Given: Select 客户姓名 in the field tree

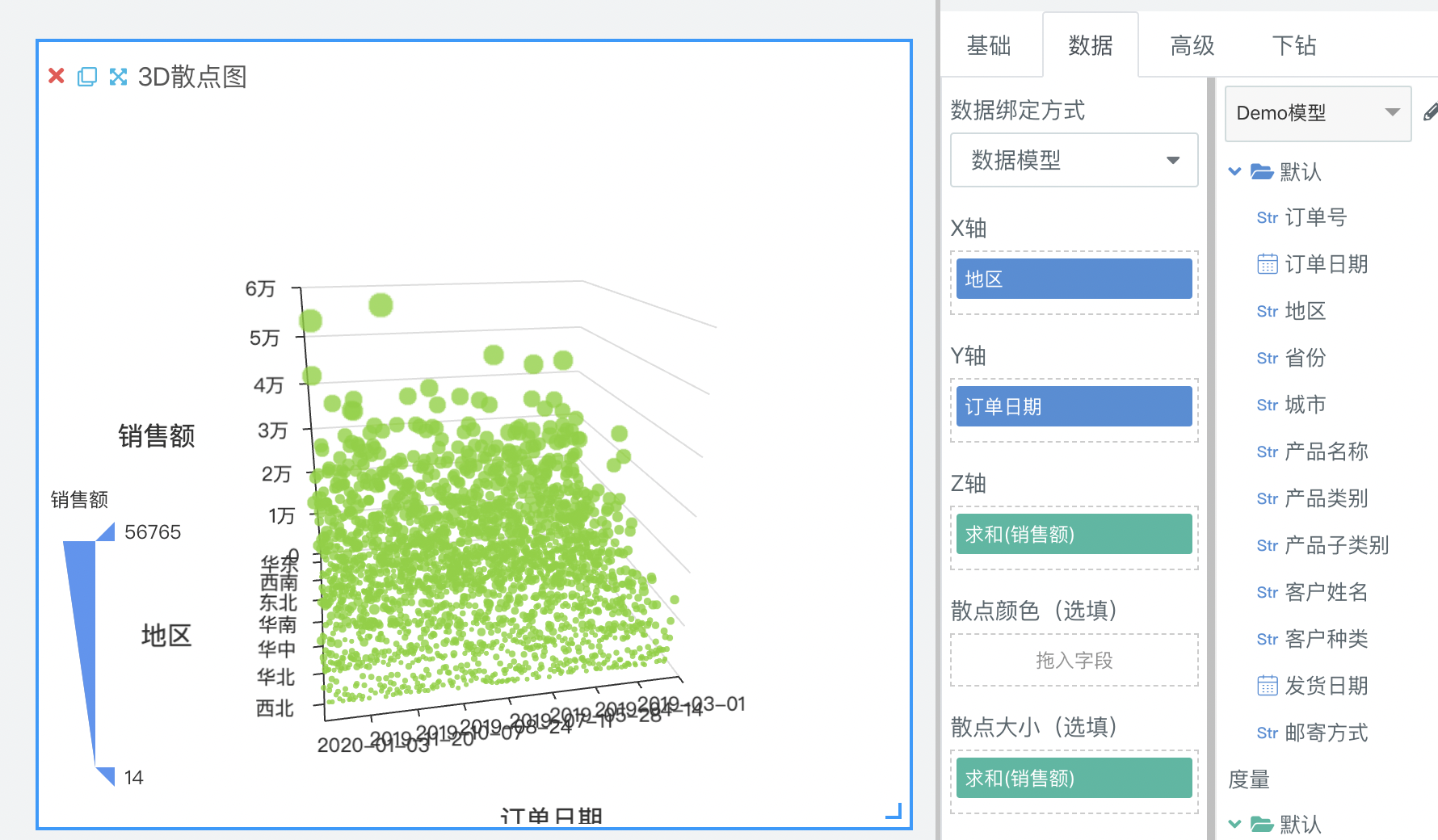Looking at the screenshot, I should (1326, 592).
